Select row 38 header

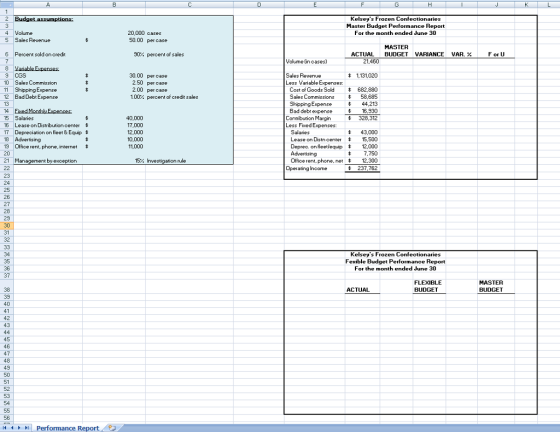coord(6,286)
